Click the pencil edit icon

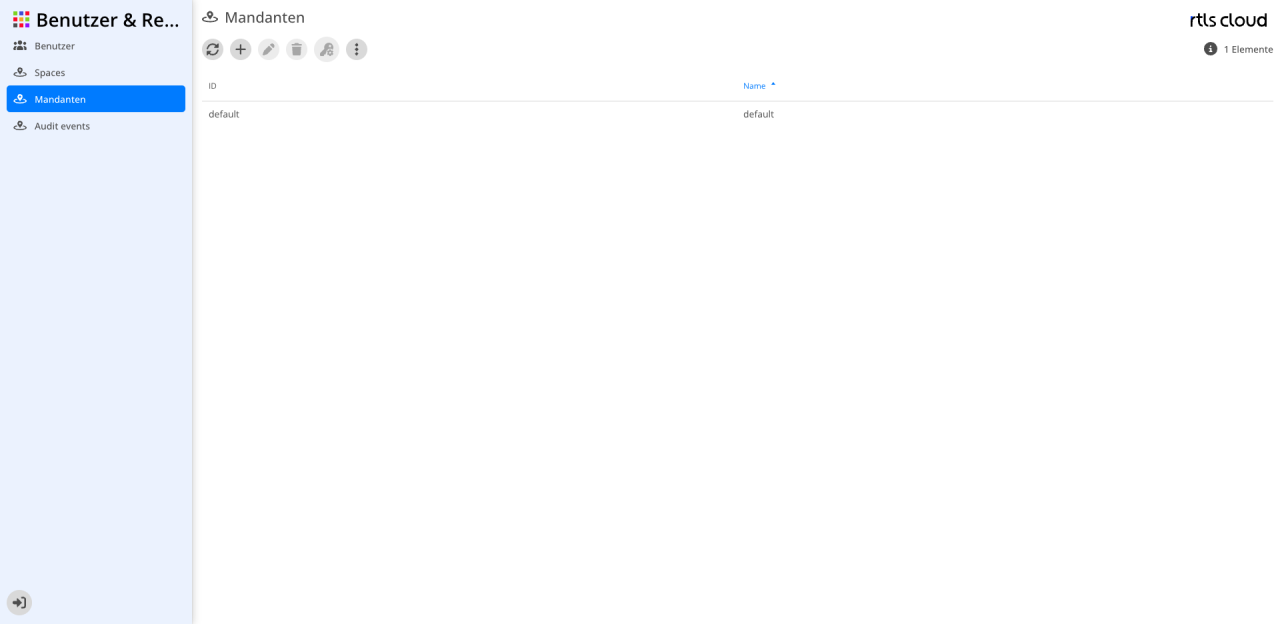[269, 49]
